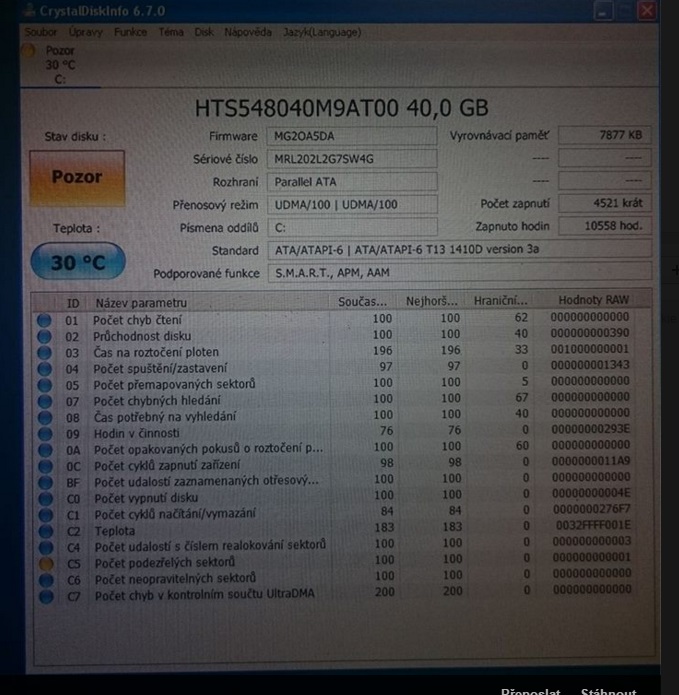Click the Stáhnout link below the image
The height and width of the screenshot is (695, 679).
coord(609,691)
